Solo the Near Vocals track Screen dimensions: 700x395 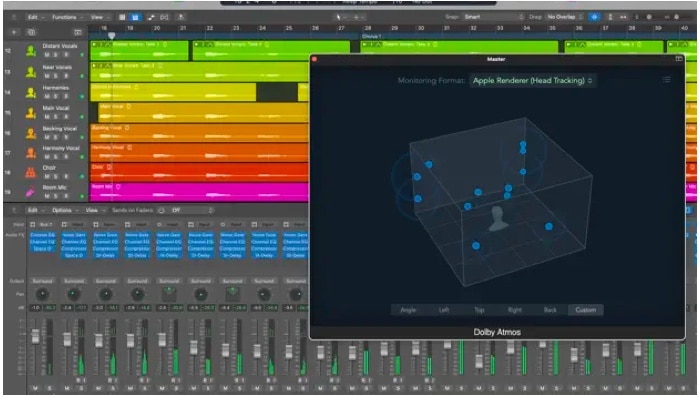click(56, 76)
